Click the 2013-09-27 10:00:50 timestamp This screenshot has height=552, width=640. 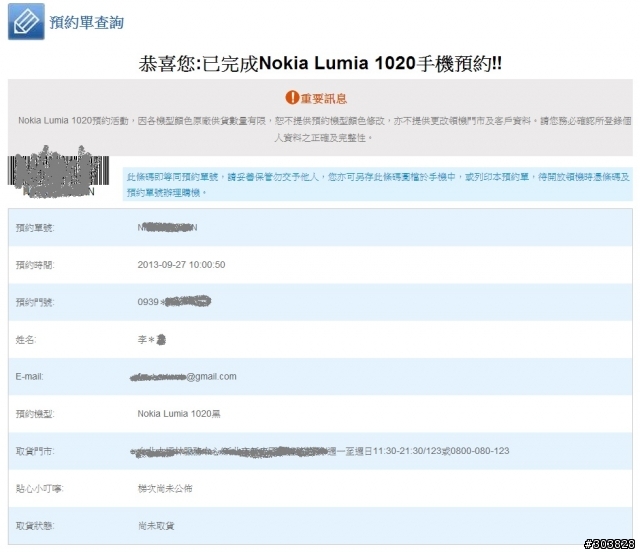point(181,265)
